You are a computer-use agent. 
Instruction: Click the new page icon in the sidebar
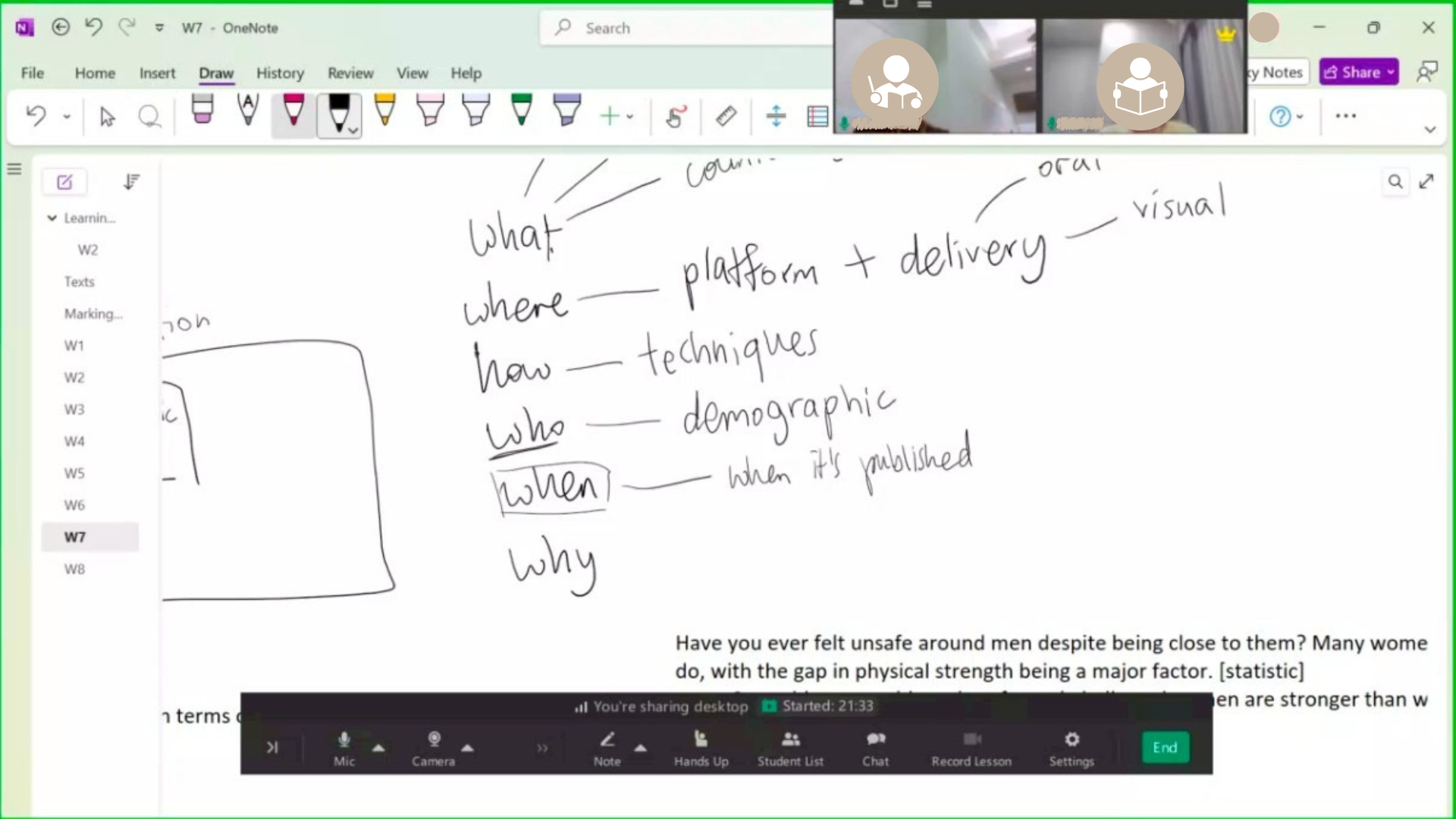64,182
